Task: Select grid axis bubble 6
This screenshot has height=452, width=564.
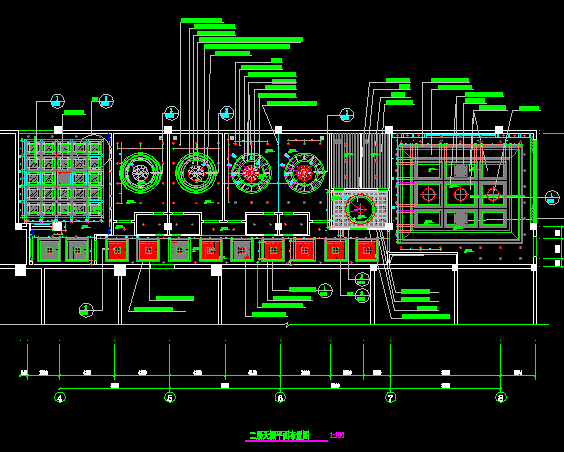Action: [x=280, y=398]
